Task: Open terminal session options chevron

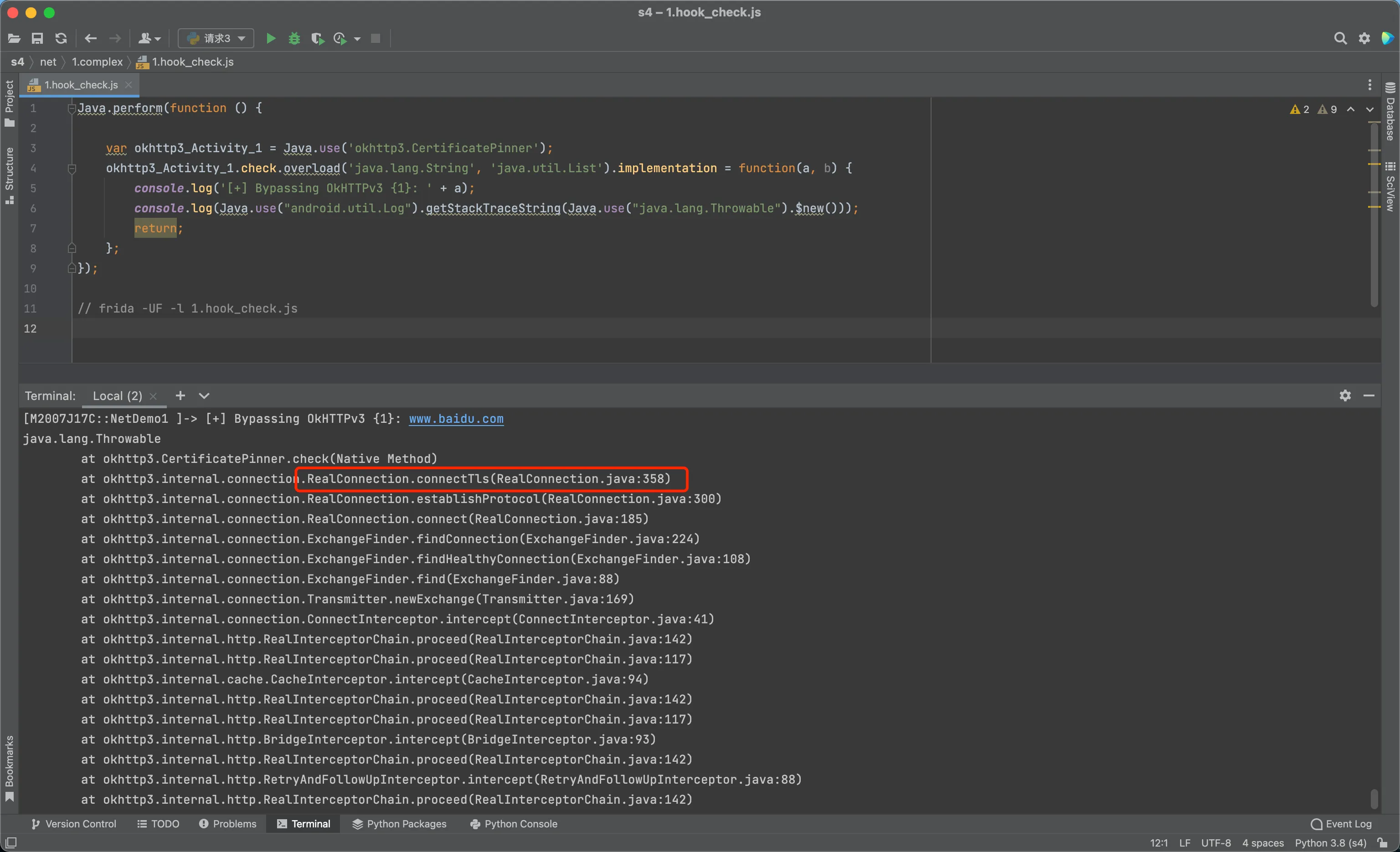Action: (x=204, y=396)
